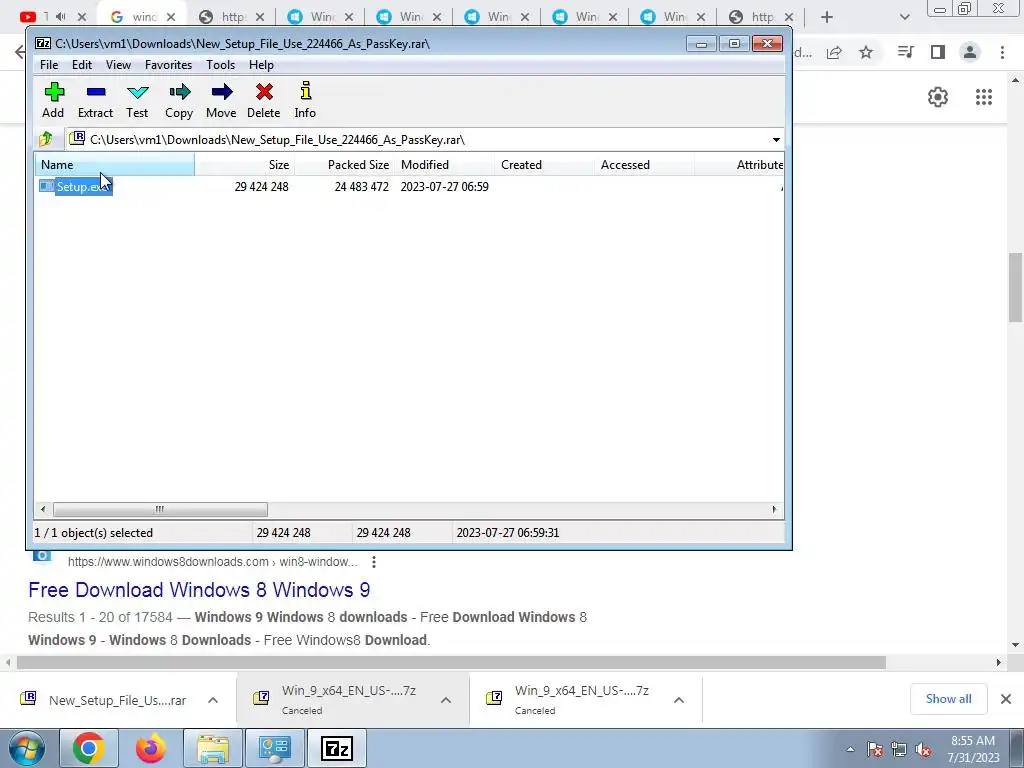
Task: Open Chrome reading list icon
Action: point(905,52)
